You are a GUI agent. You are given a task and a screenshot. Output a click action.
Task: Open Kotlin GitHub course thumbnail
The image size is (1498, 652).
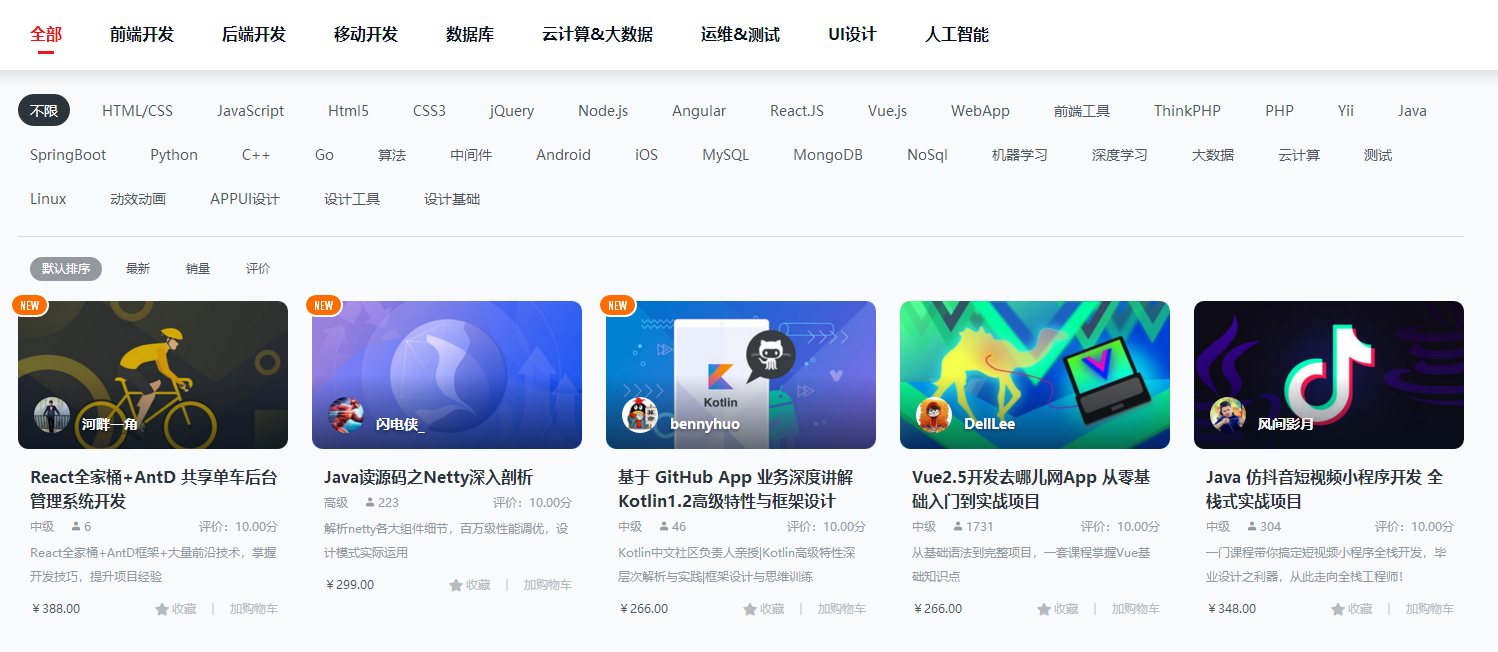coord(741,375)
